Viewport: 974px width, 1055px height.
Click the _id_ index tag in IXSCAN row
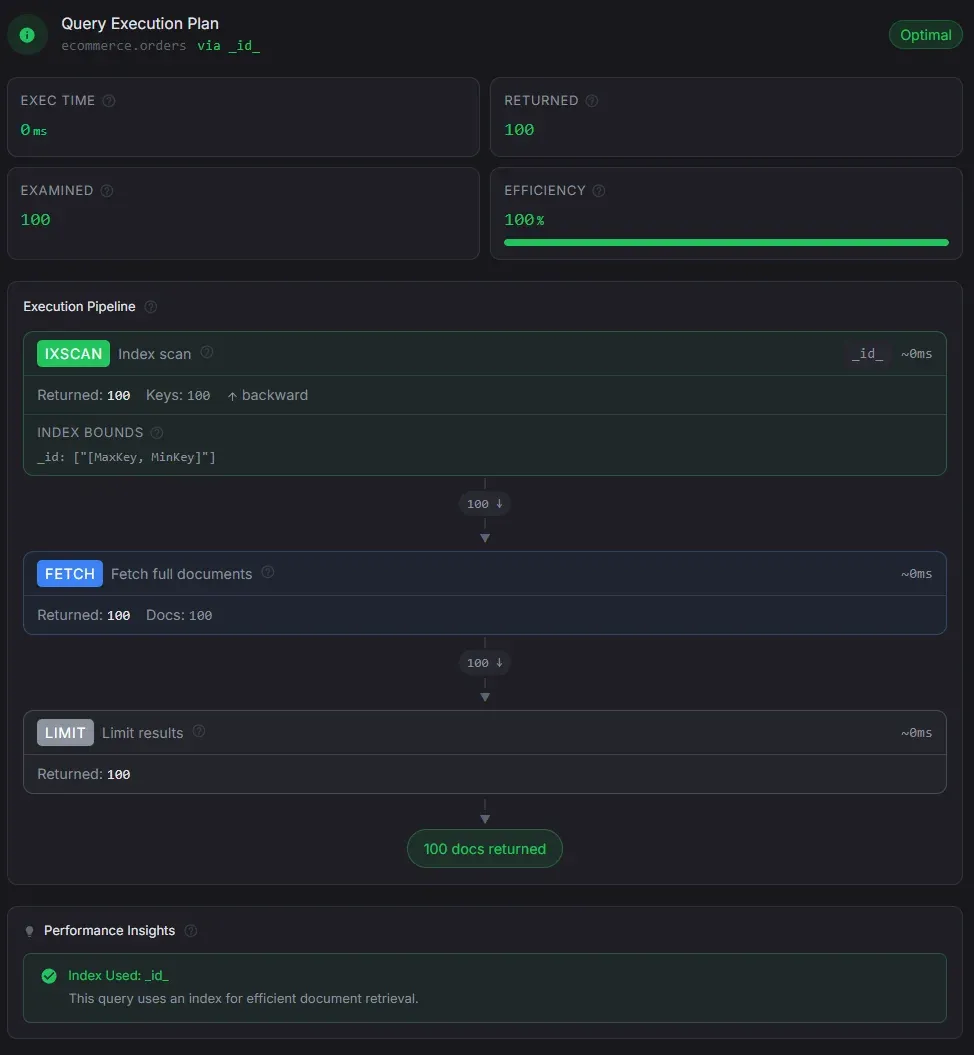coord(867,354)
